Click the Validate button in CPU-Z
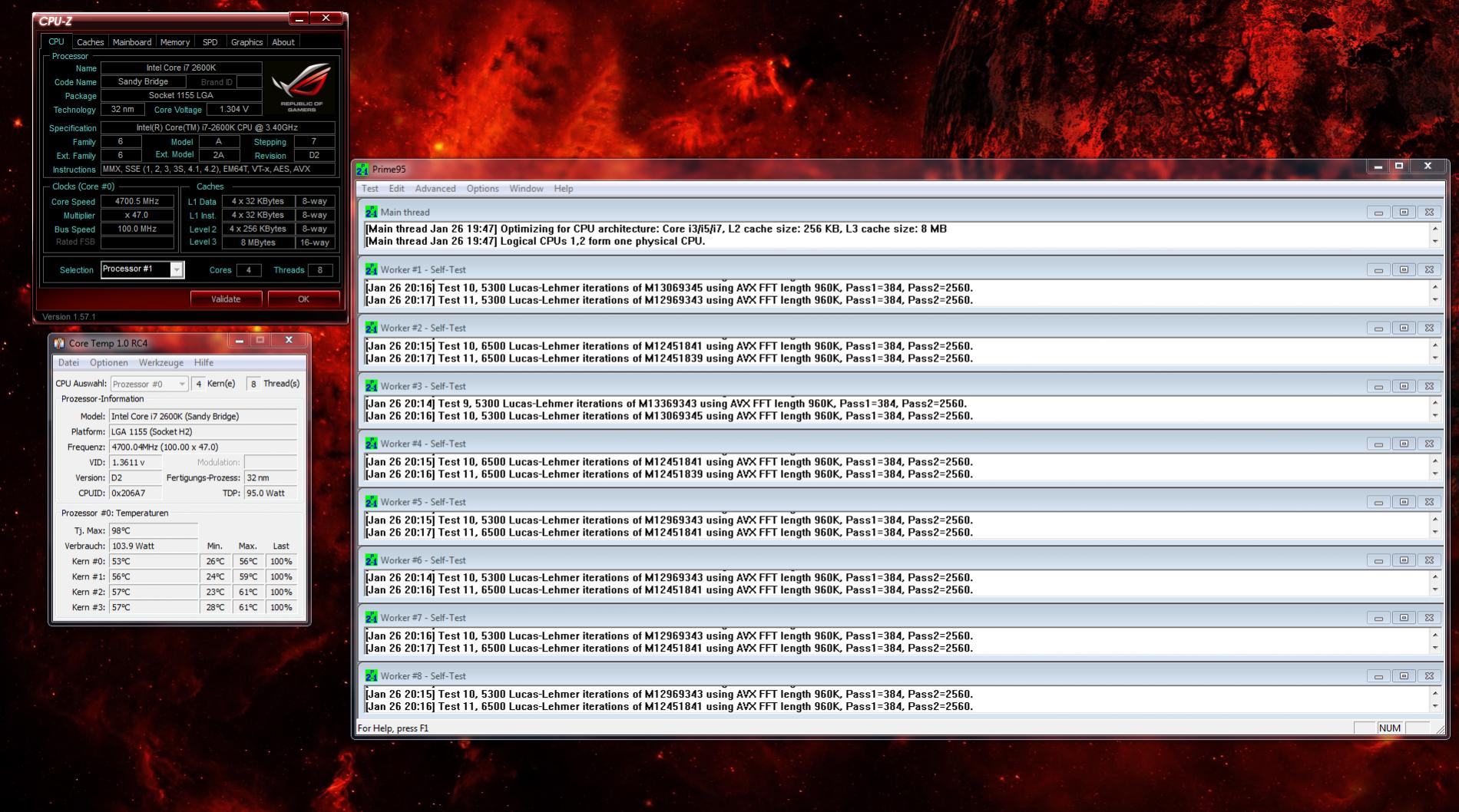 click(x=226, y=299)
